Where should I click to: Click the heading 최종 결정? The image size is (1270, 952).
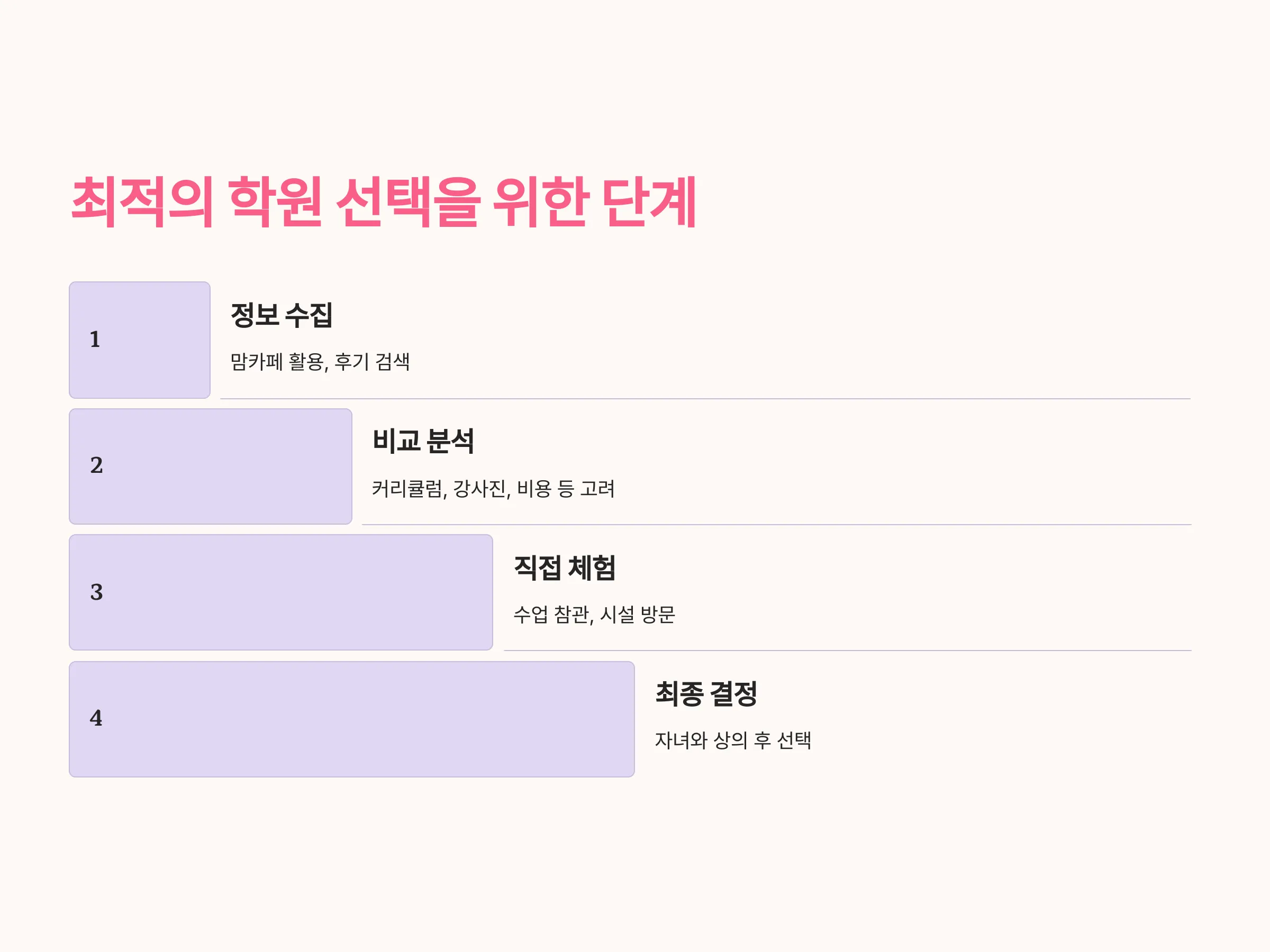(706, 693)
